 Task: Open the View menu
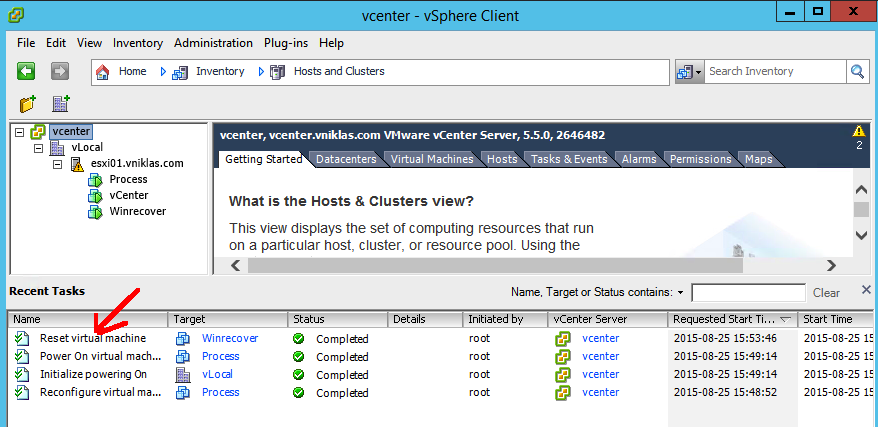point(90,43)
